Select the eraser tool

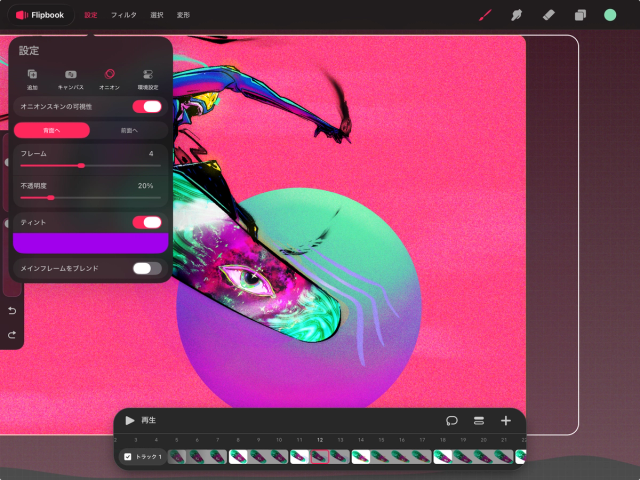point(548,15)
